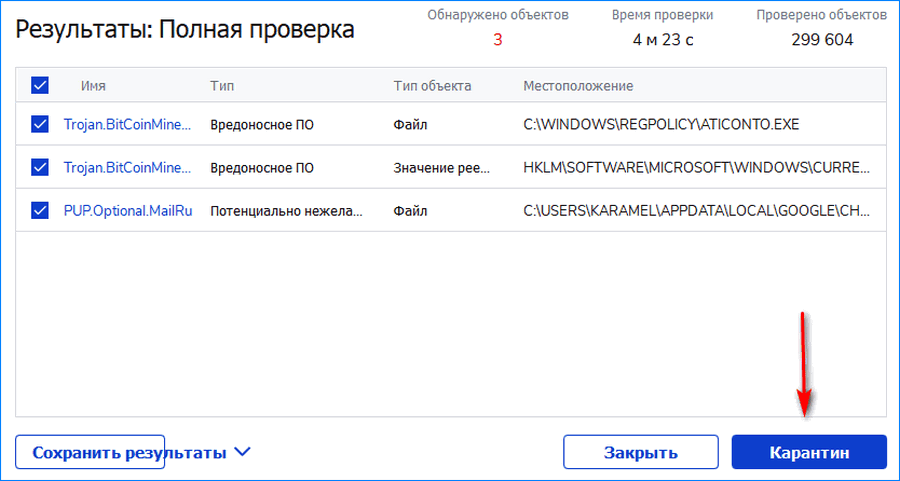The height and width of the screenshot is (481, 900).
Task: Expand the chevron next to Сохранить результаты
Action: [241, 452]
